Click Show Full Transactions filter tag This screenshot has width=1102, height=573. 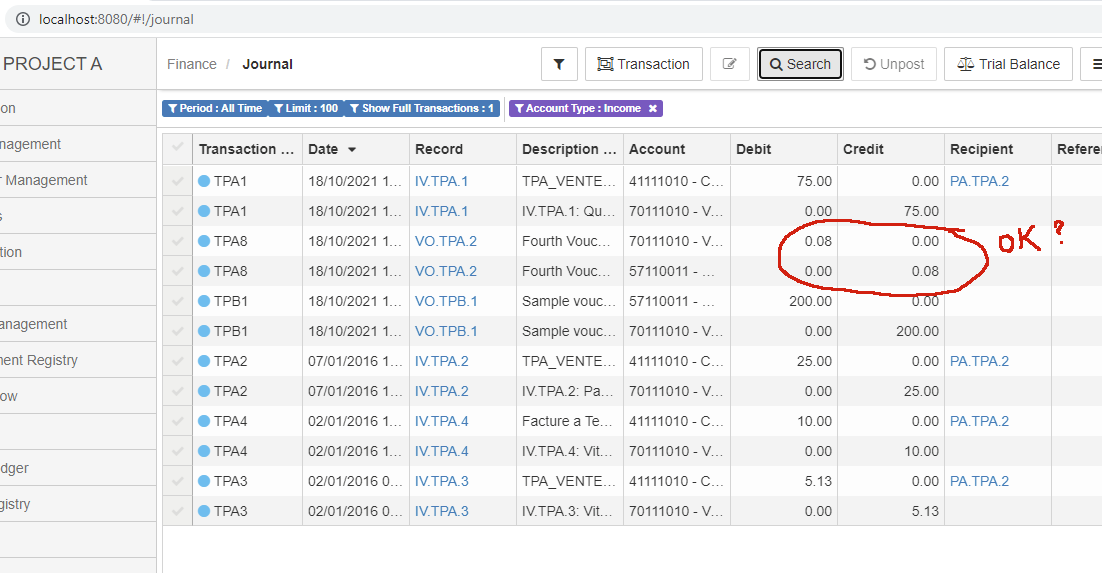point(422,108)
